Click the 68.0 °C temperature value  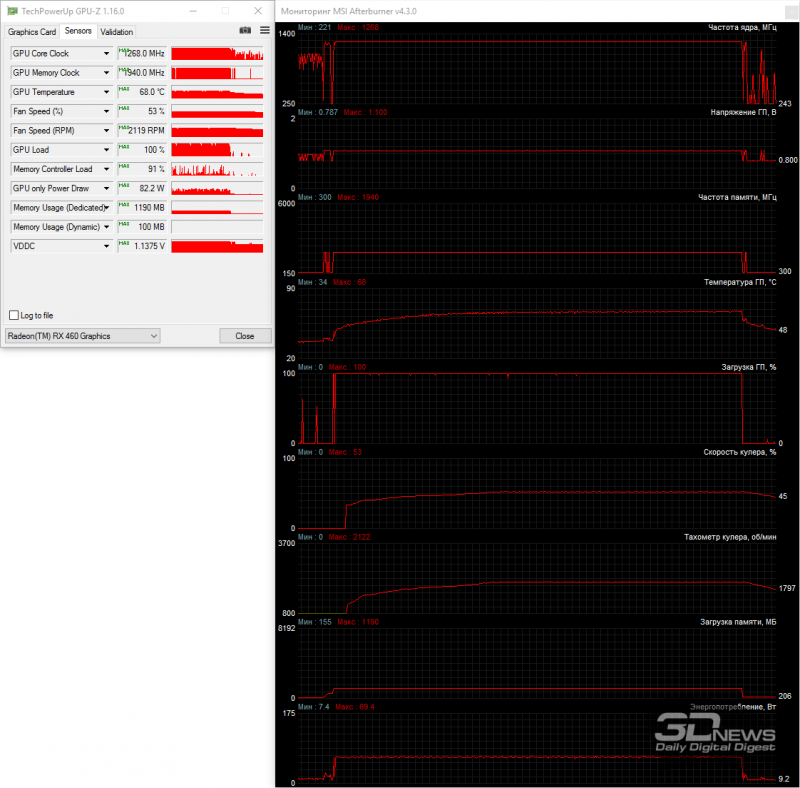[142, 92]
